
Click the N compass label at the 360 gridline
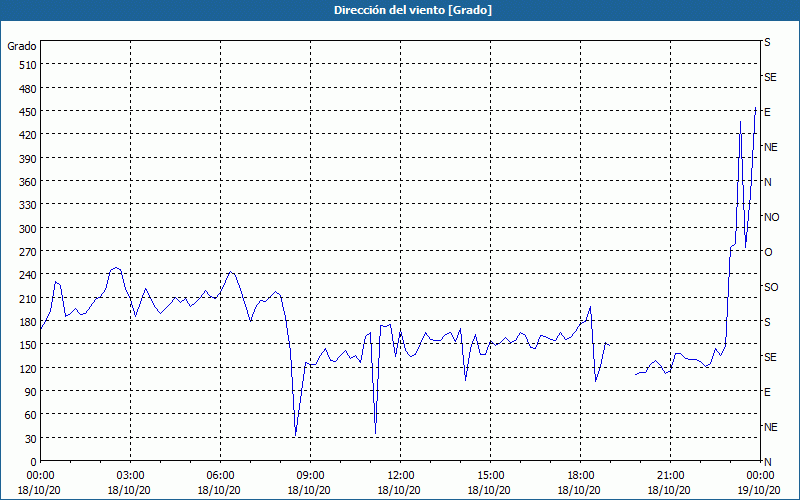pos(767,182)
